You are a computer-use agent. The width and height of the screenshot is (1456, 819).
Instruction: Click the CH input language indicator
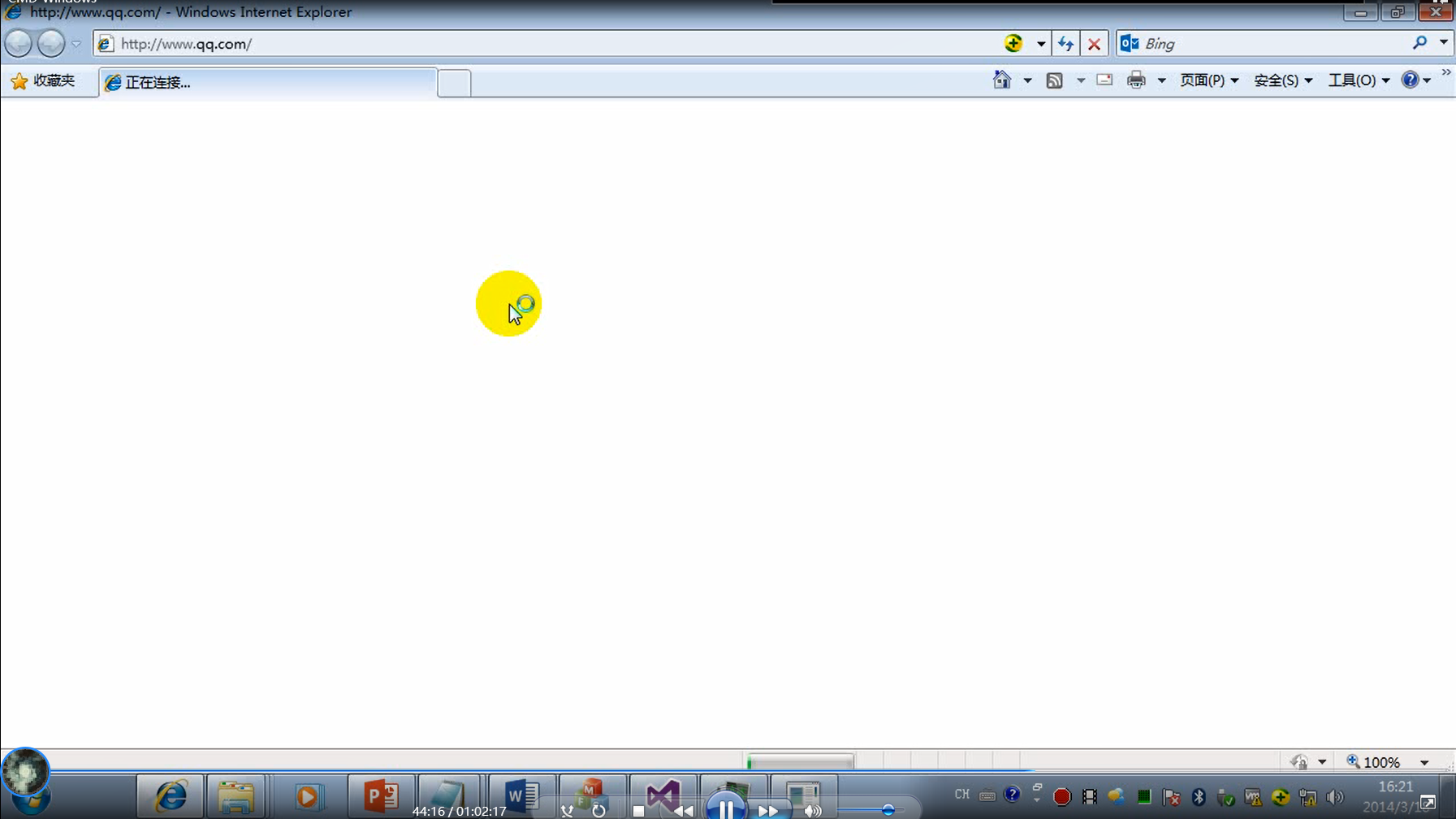click(962, 795)
